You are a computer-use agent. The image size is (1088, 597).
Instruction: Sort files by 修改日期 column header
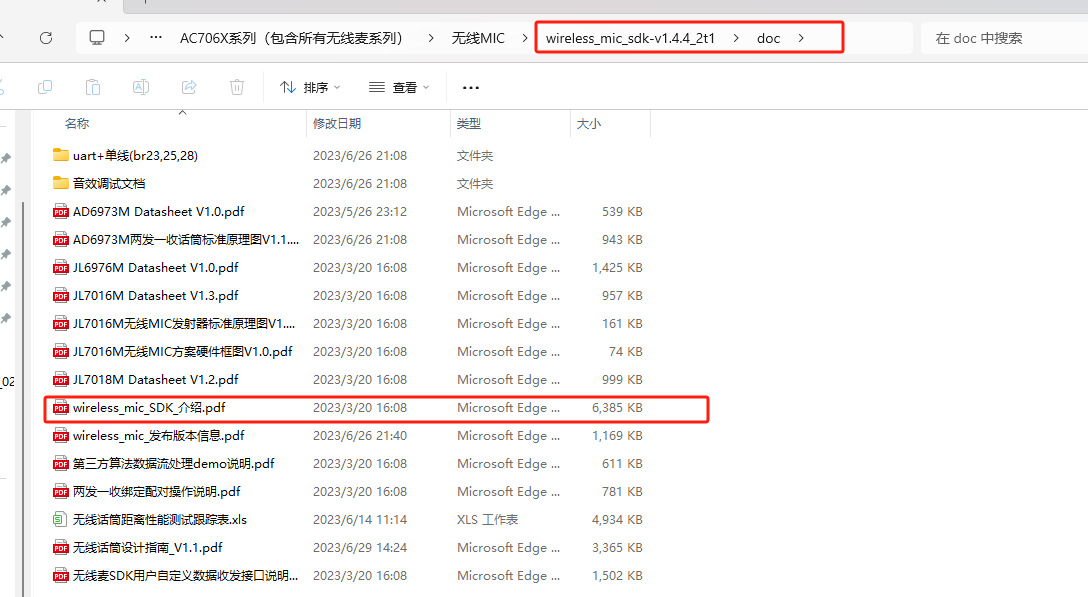pyautogui.click(x=337, y=124)
